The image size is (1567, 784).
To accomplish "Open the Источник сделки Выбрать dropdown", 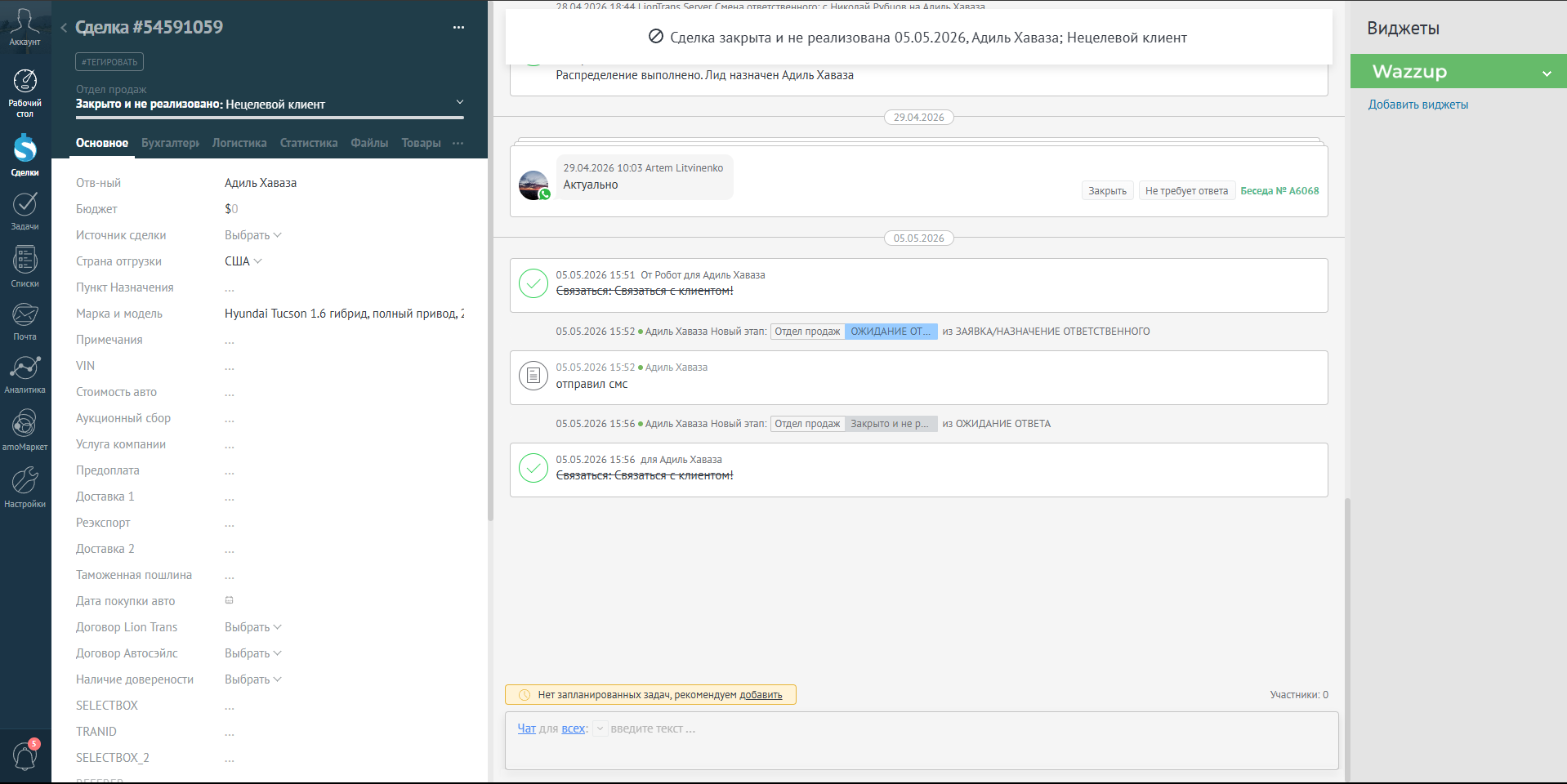I will click(x=252, y=235).
